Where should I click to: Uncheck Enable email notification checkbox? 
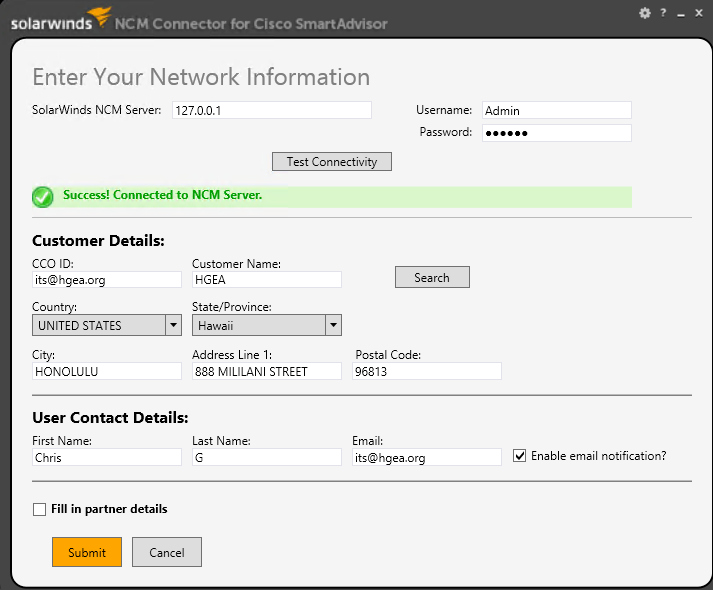click(519, 455)
